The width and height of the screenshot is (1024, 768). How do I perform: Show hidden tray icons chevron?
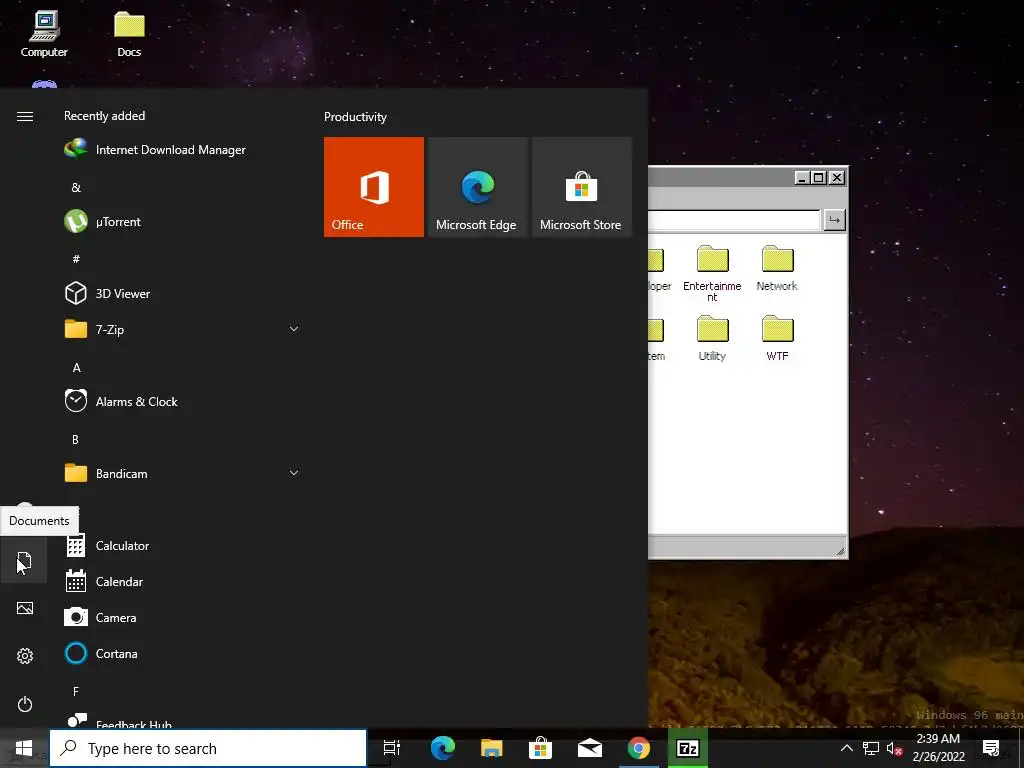click(846, 748)
